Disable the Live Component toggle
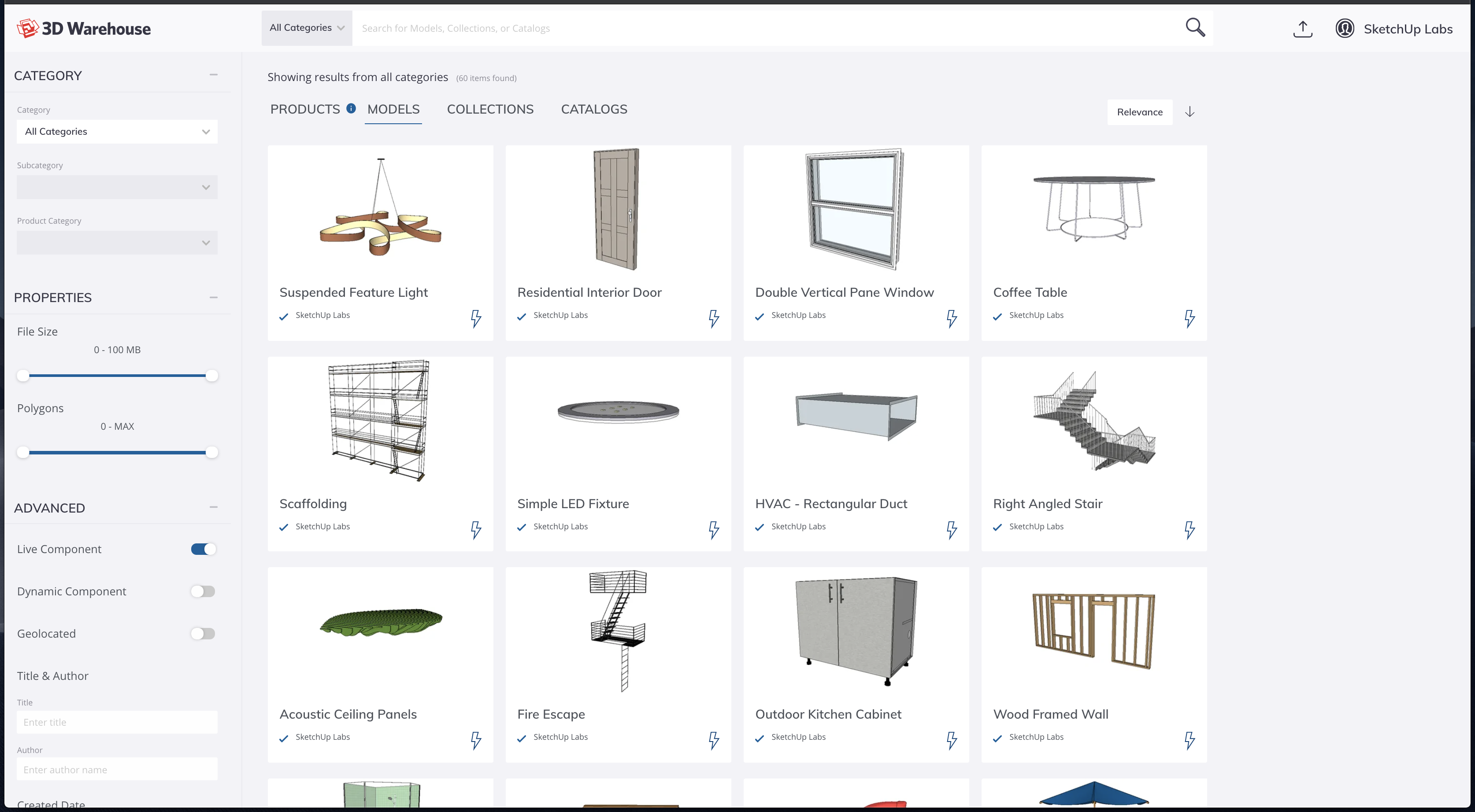This screenshot has width=1475, height=812. (x=203, y=549)
